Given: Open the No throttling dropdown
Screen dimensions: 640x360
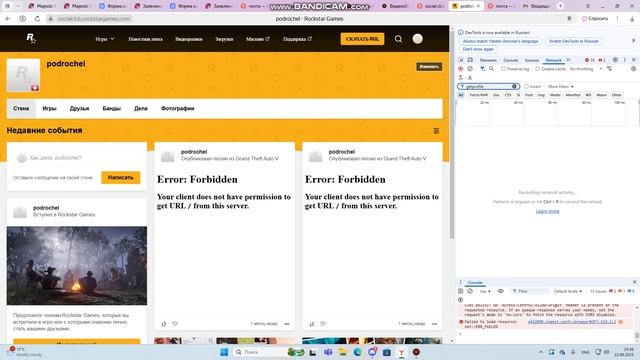Looking at the screenshot, I should 586,69.
